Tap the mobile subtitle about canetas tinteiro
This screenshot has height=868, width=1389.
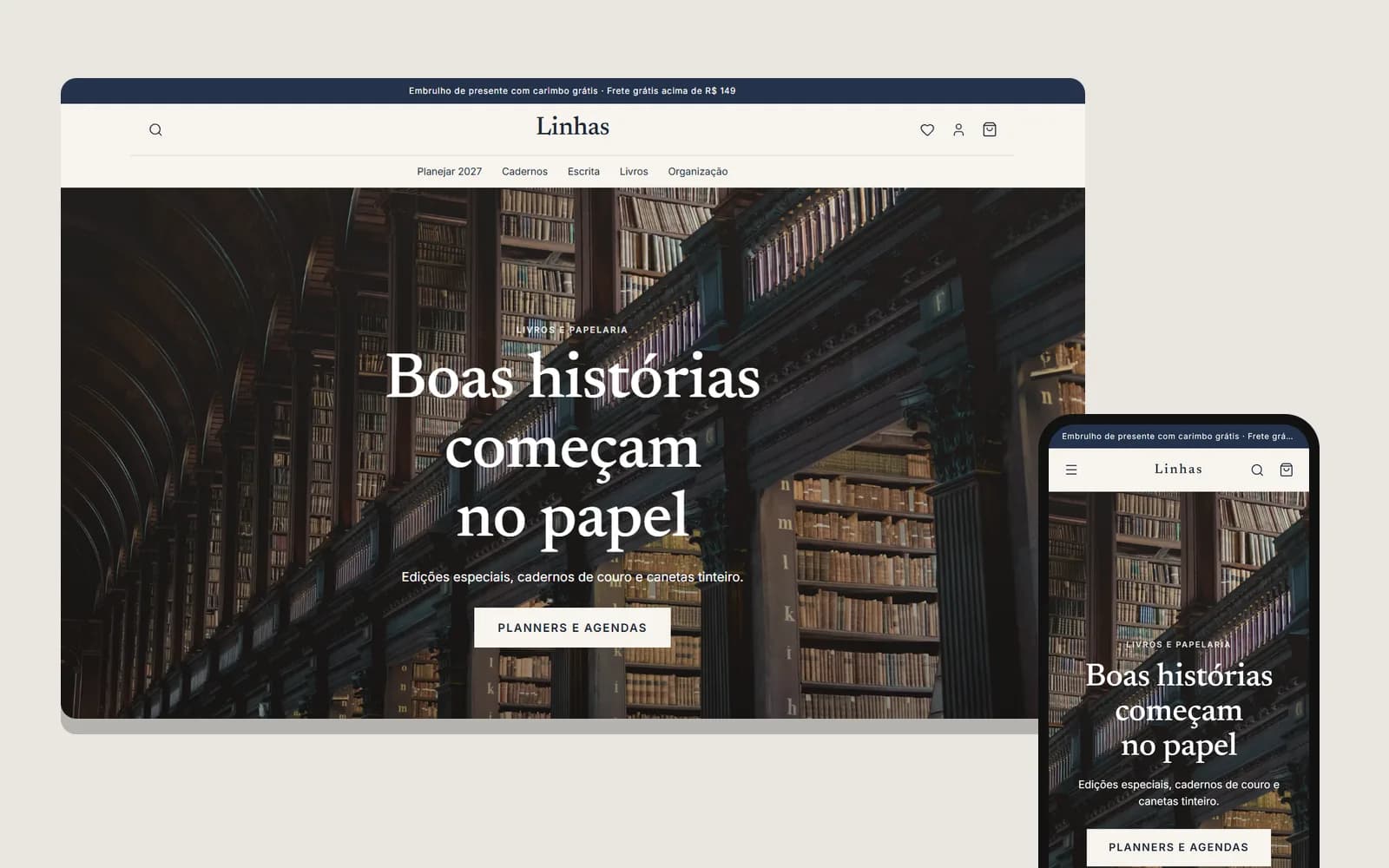[1178, 792]
